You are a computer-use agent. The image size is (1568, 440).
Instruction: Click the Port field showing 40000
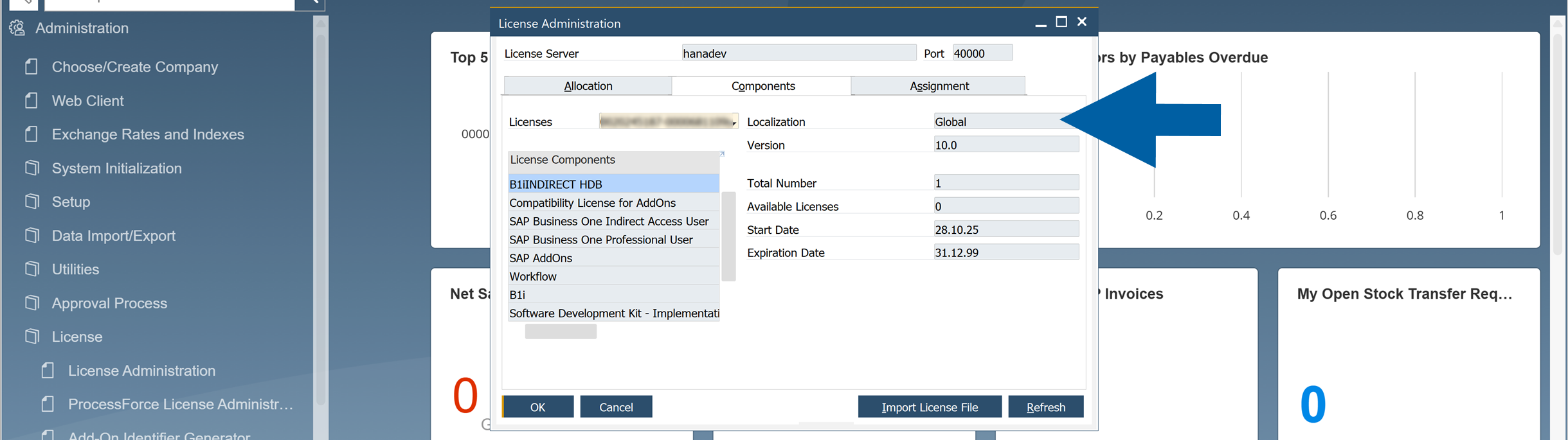pyautogui.click(x=982, y=53)
